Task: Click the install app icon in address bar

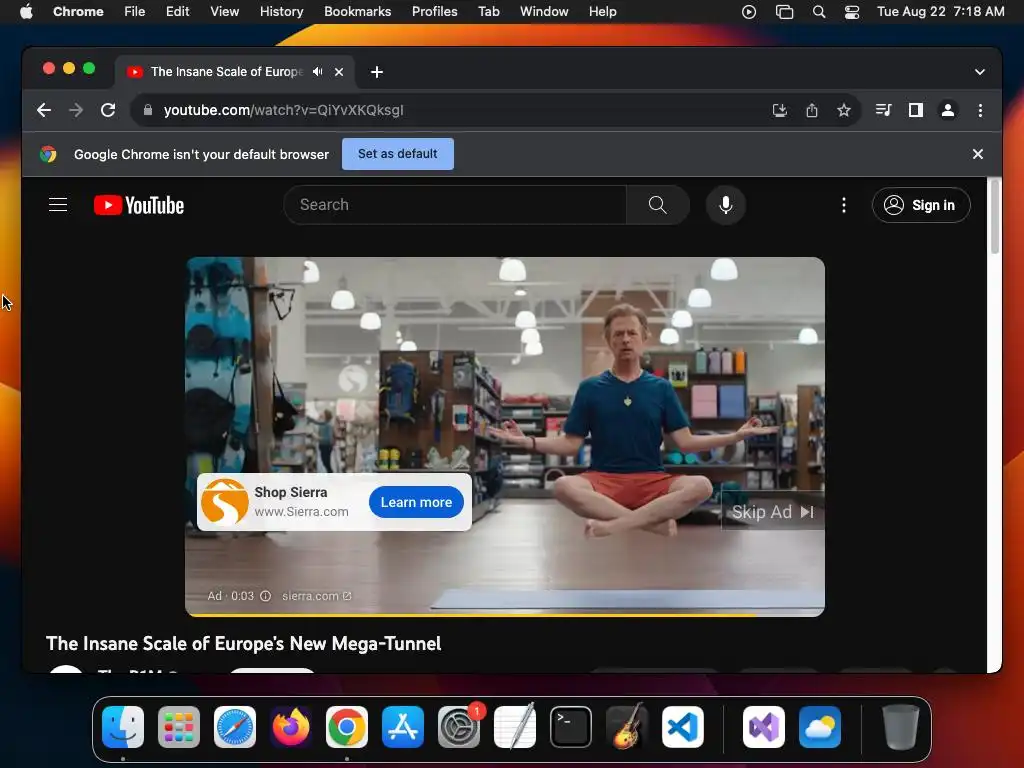Action: tap(780, 110)
